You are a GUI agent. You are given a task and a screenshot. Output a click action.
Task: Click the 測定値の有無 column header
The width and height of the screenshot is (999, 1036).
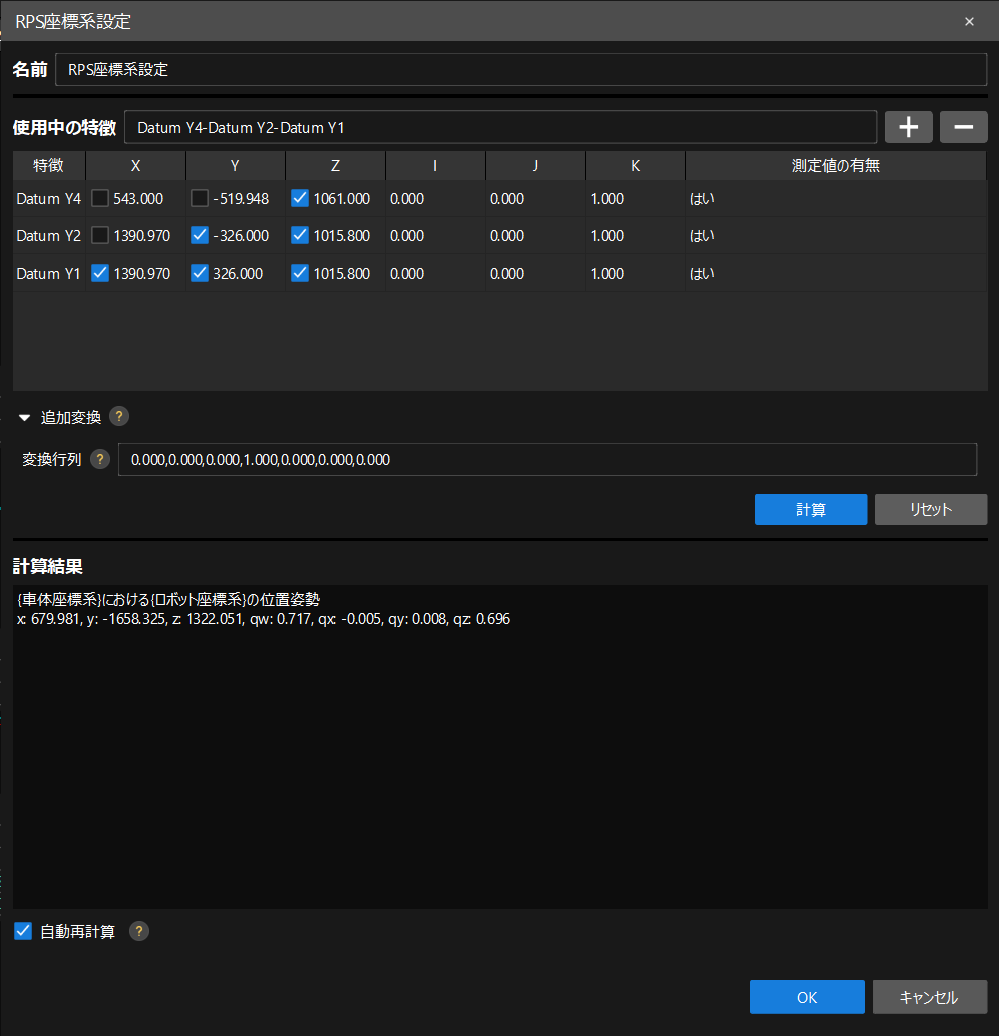[836, 165]
